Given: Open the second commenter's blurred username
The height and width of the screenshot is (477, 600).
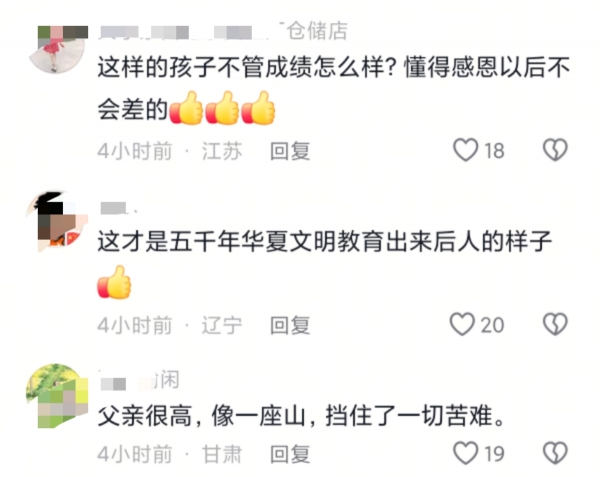Looking at the screenshot, I should click(x=117, y=208).
